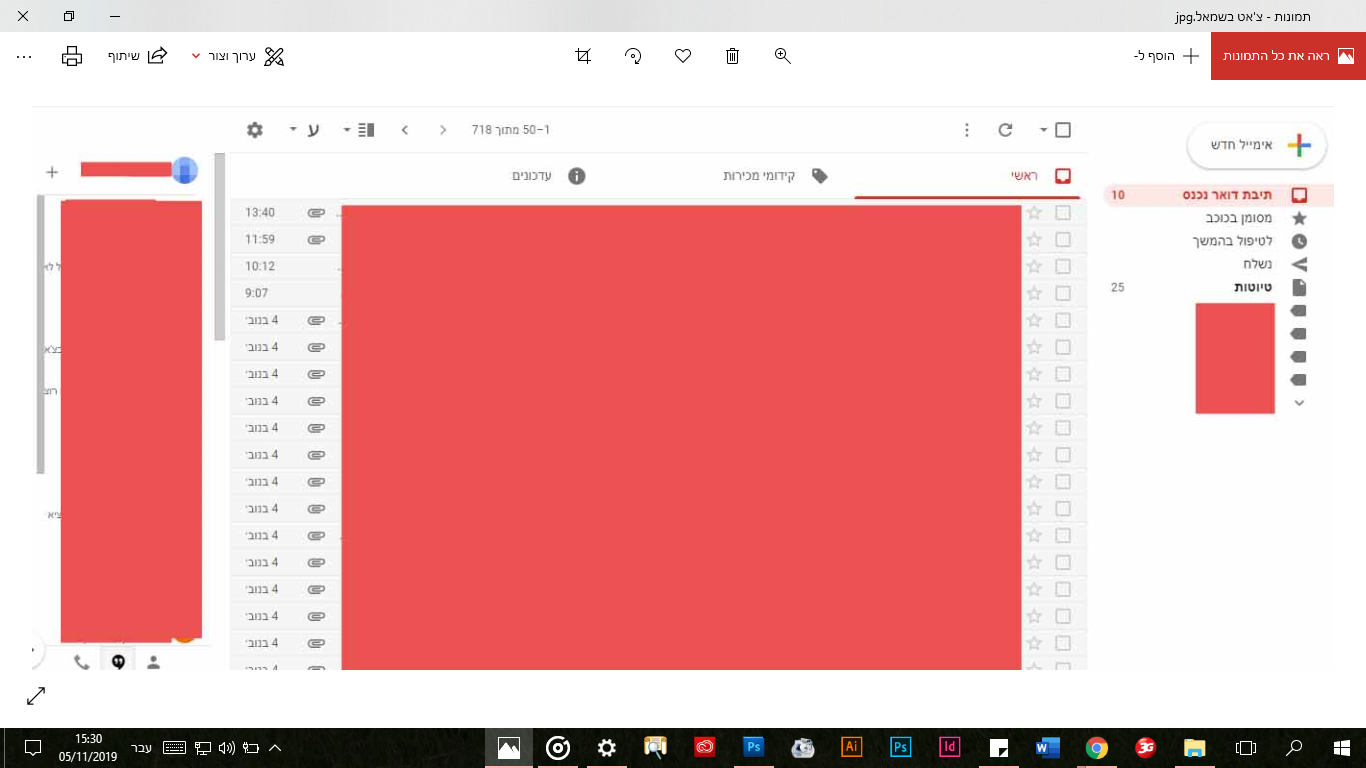Tick the select-all checkbox above the email list
This screenshot has height=768, width=1366.
coord(1063,130)
